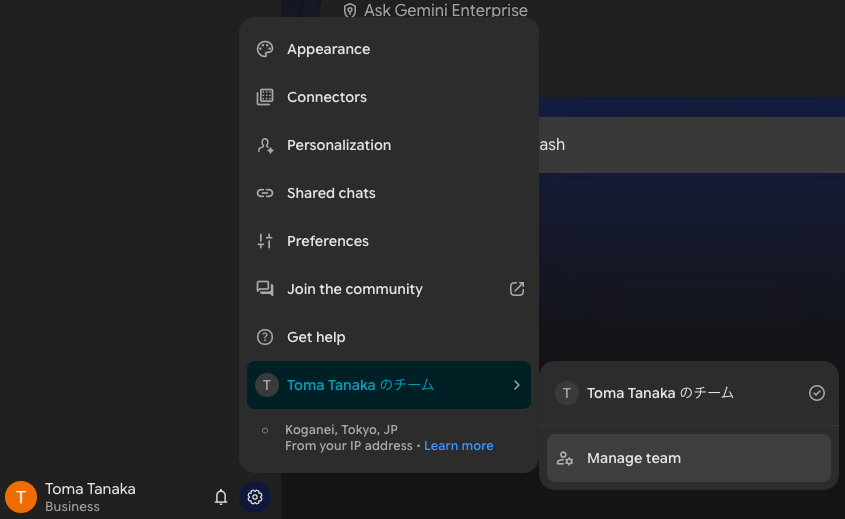
Task: Click the Get help question mark icon
Action: point(265,337)
